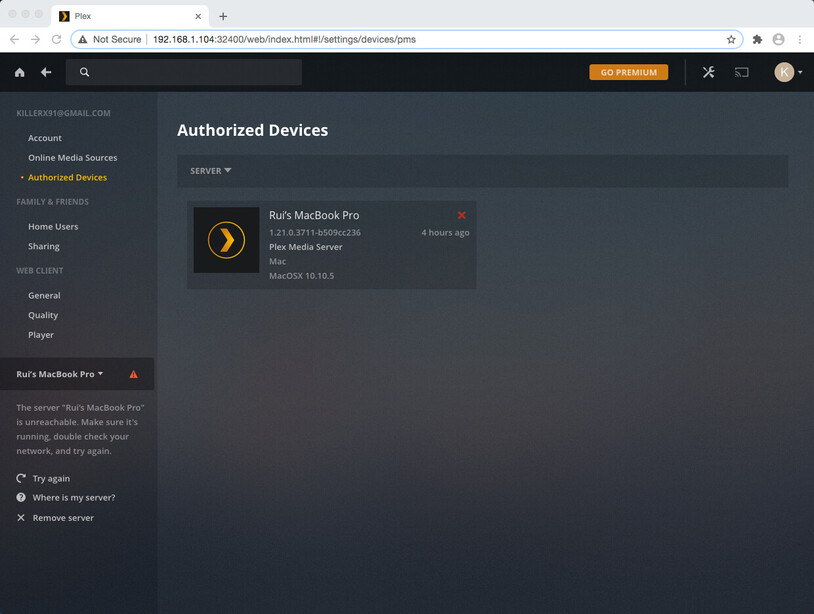
Task: Open Account settings
Action: pos(45,138)
